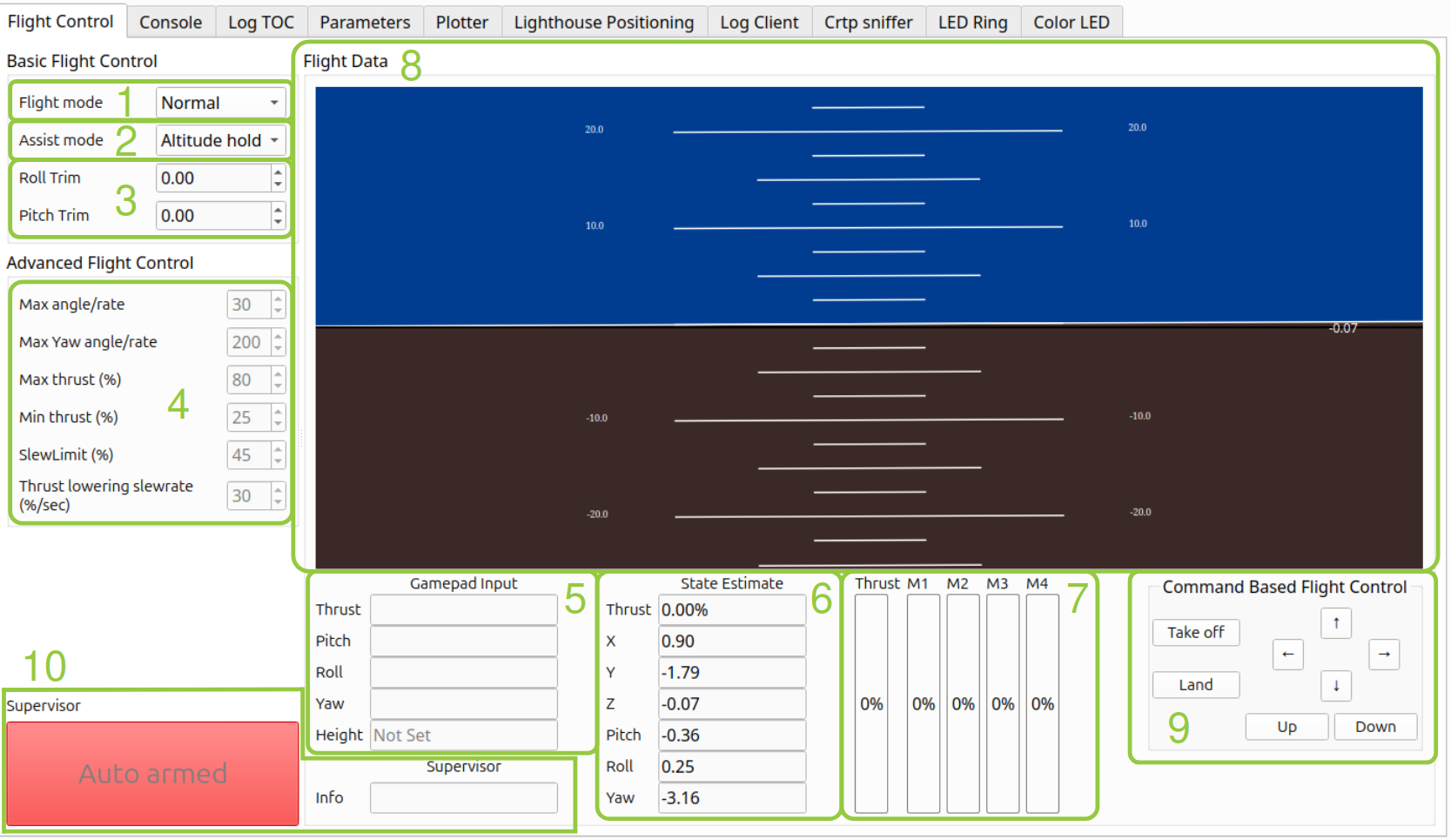The width and height of the screenshot is (1451, 840).
Task: Click the M1 motor thrust level bar
Action: (923, 705)
